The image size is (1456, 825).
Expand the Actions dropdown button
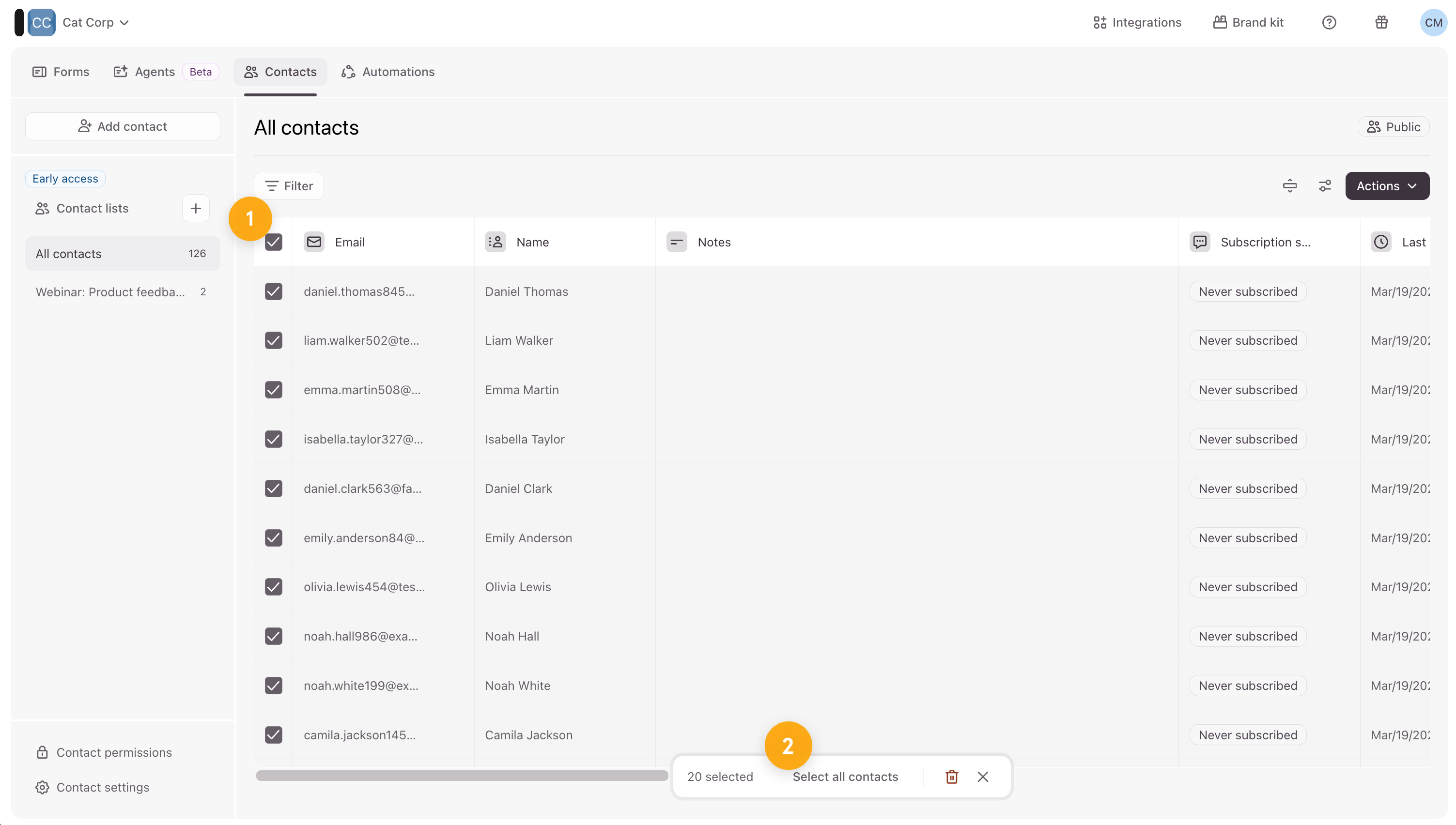[x=1387, y=186]
